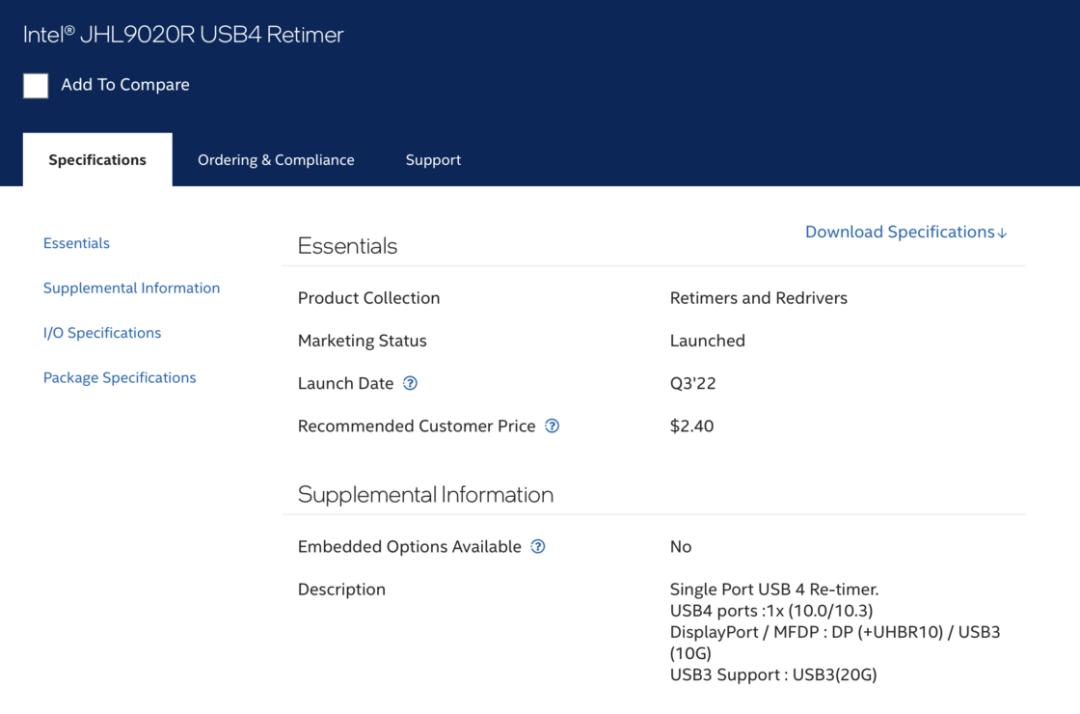
Task: Click the Recommended Customer Price help icon
Action: point(552,426)
